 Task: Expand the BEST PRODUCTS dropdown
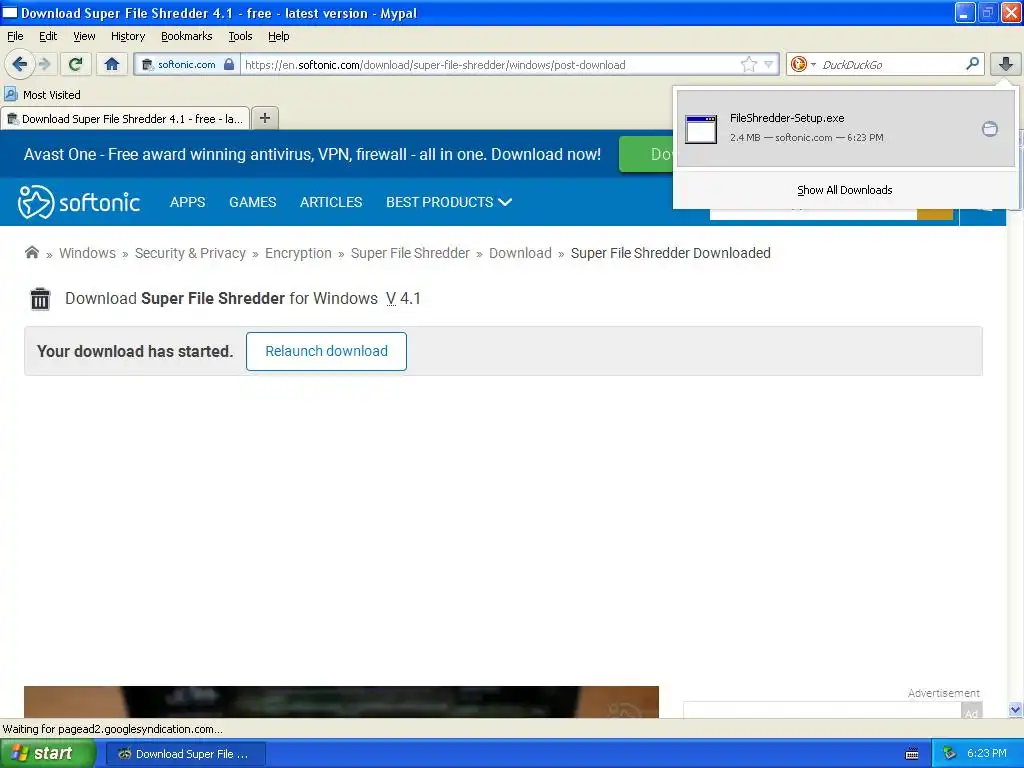pos(449,202)
